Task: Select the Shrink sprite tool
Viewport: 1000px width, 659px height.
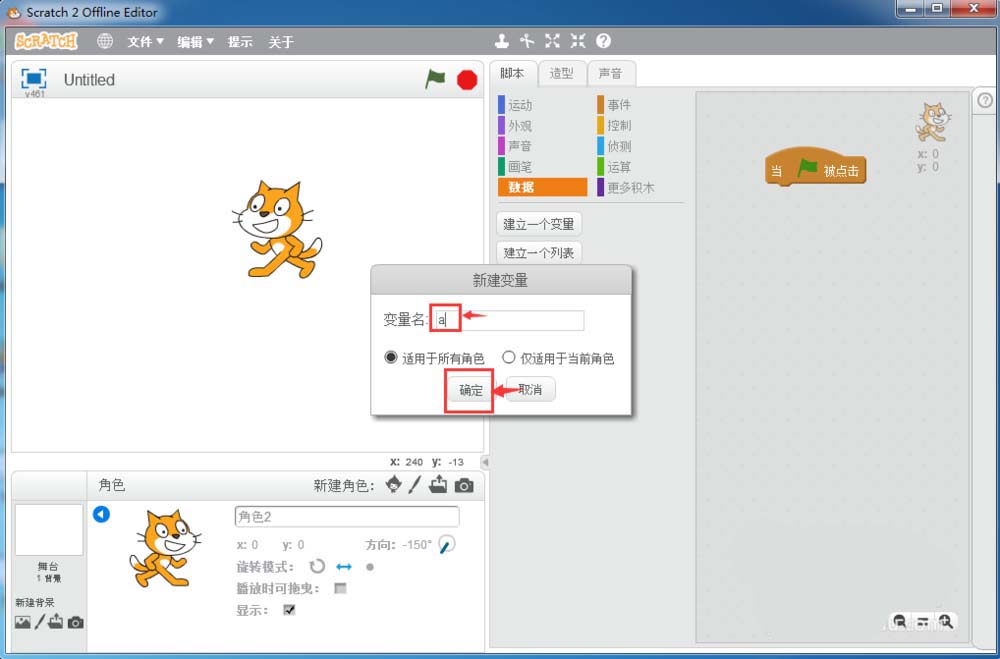Action: click(x=578, y=41)
